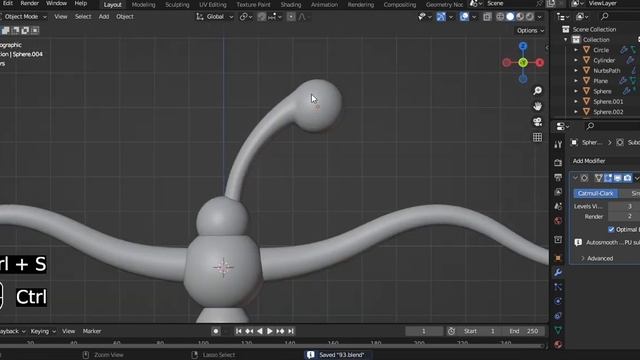Open the Help menu
This screenshot has width=640, height=360.
click(x=80, y=3)
